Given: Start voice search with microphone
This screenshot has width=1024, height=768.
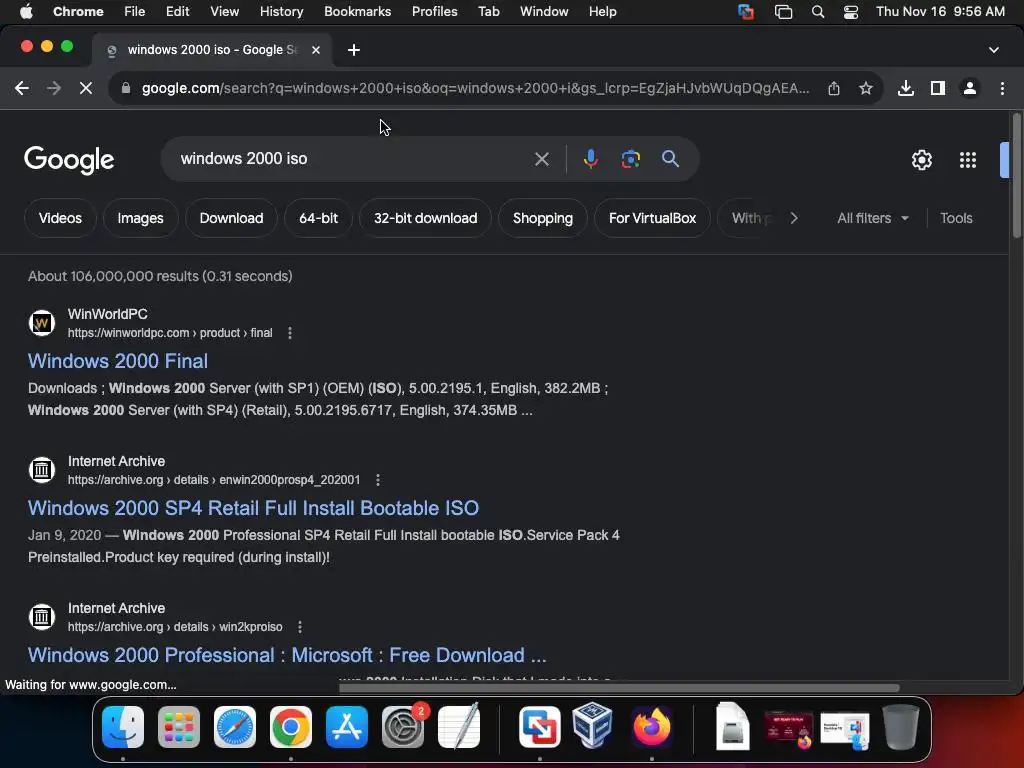Looking at the screenshot, I should point(590,159).
